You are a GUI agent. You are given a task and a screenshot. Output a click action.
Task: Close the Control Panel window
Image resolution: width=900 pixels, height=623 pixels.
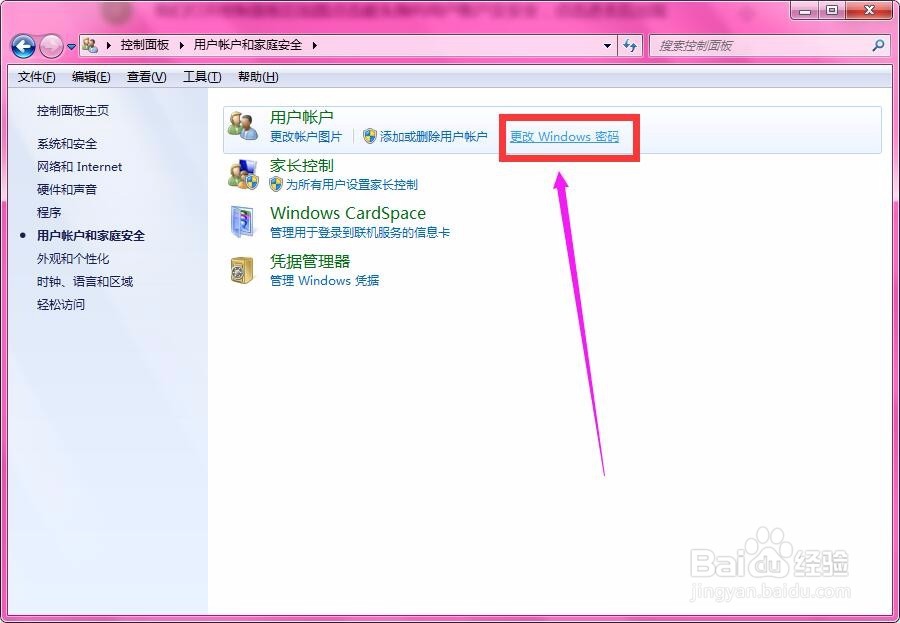coord(869,9)
